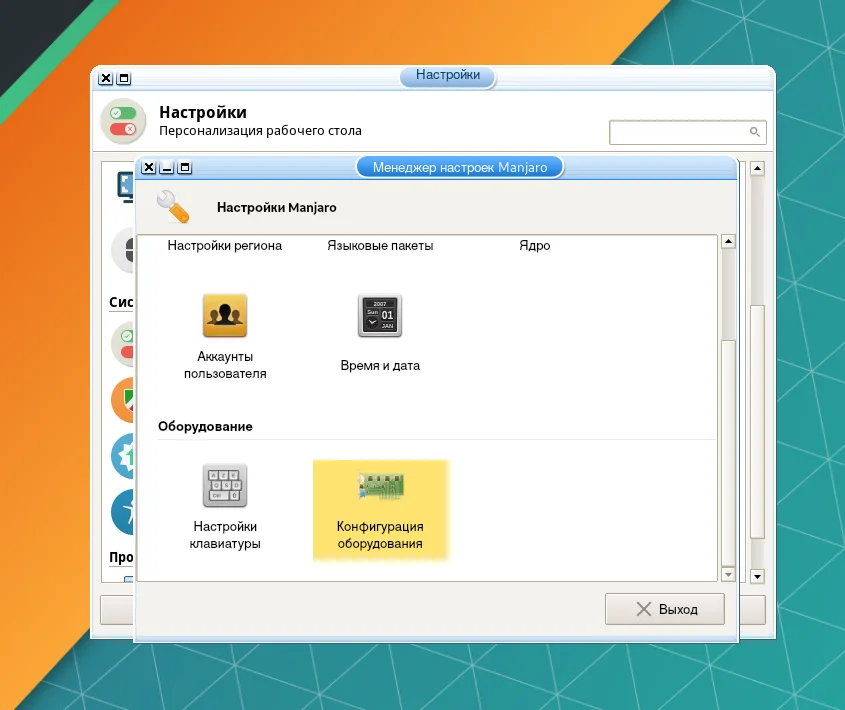
Task: Close the Менеджер настроек Manjaro window
Action: pos(149,168)
